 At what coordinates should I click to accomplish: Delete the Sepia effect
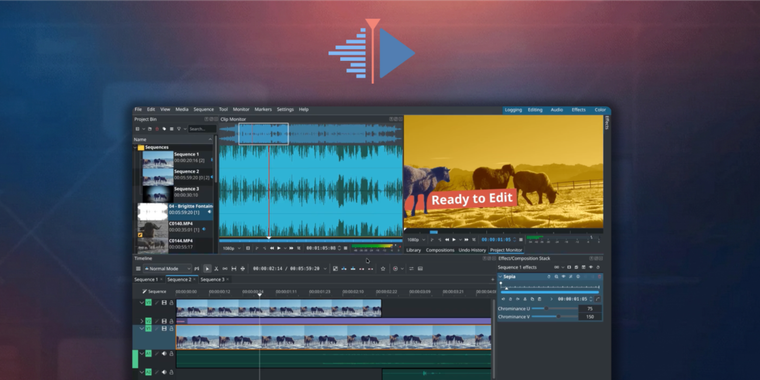599,277
